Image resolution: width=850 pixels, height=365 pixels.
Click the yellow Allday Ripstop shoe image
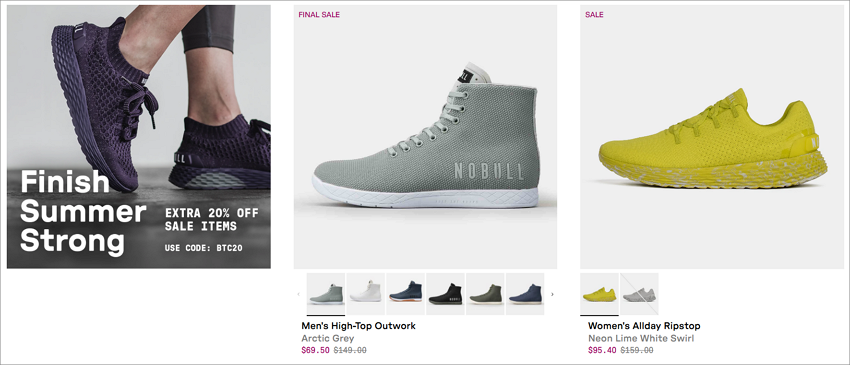tap(712, 137)
